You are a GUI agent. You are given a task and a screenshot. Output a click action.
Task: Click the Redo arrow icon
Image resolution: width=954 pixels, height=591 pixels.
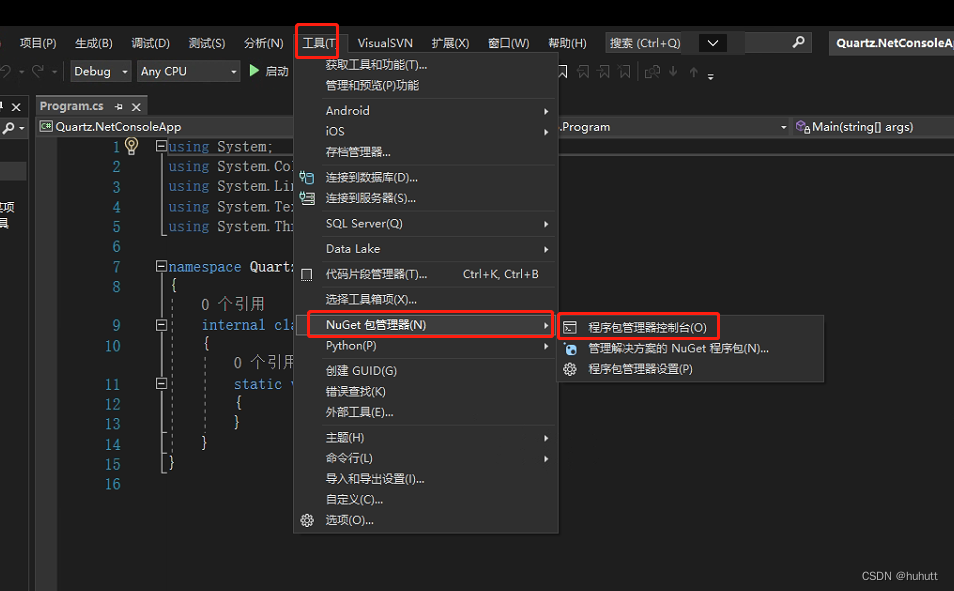pos(38,71)
